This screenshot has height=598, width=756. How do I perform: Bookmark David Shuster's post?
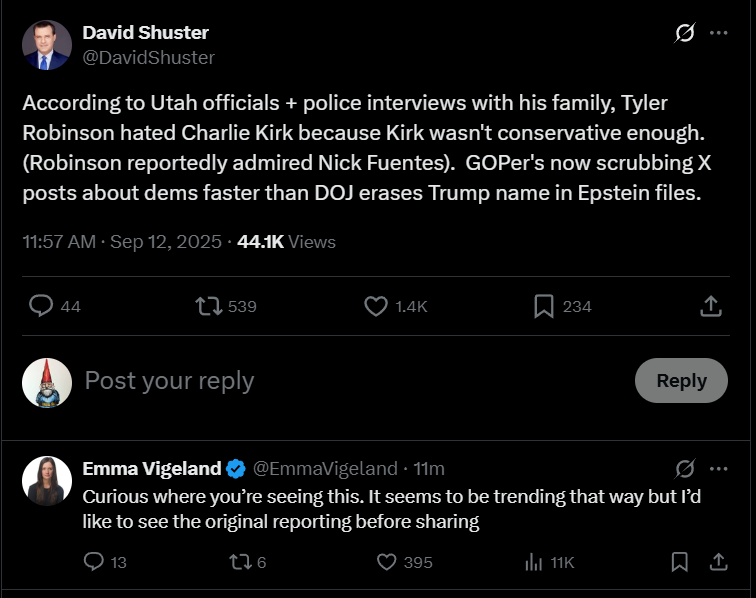pyautogui.click(x=544, y=306)
